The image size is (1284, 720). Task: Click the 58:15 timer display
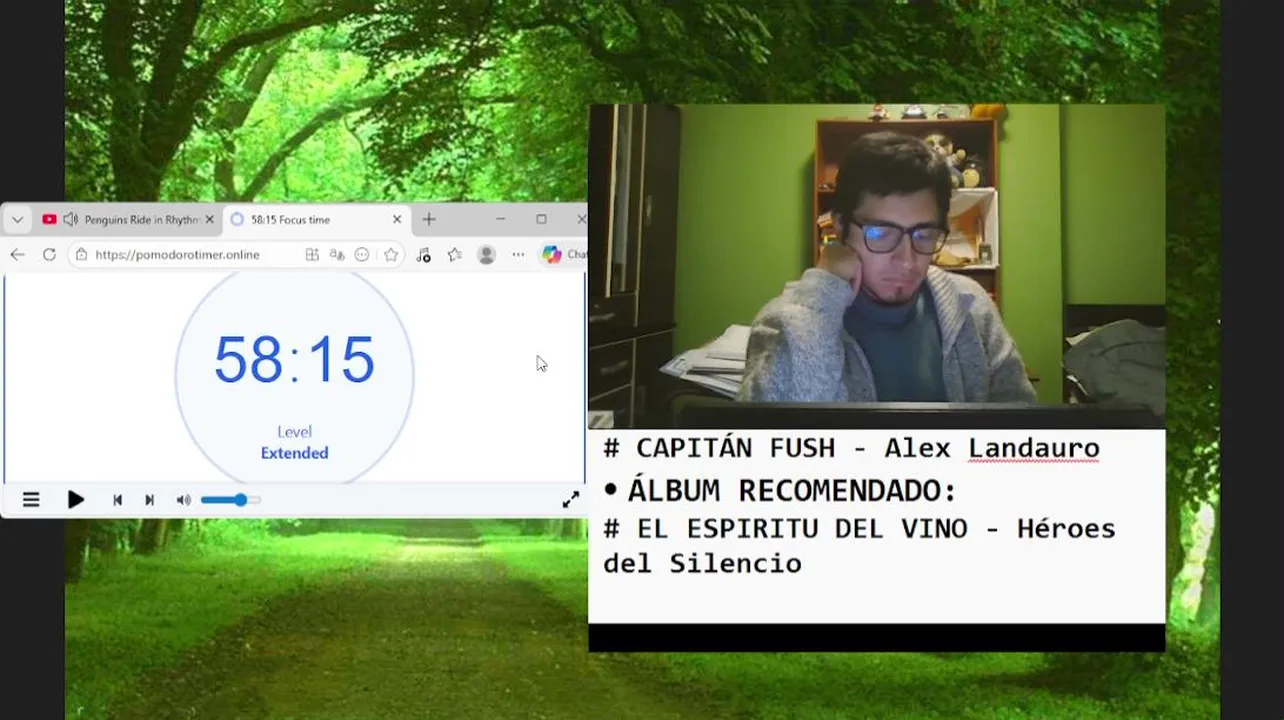click(x=294, y=360)
